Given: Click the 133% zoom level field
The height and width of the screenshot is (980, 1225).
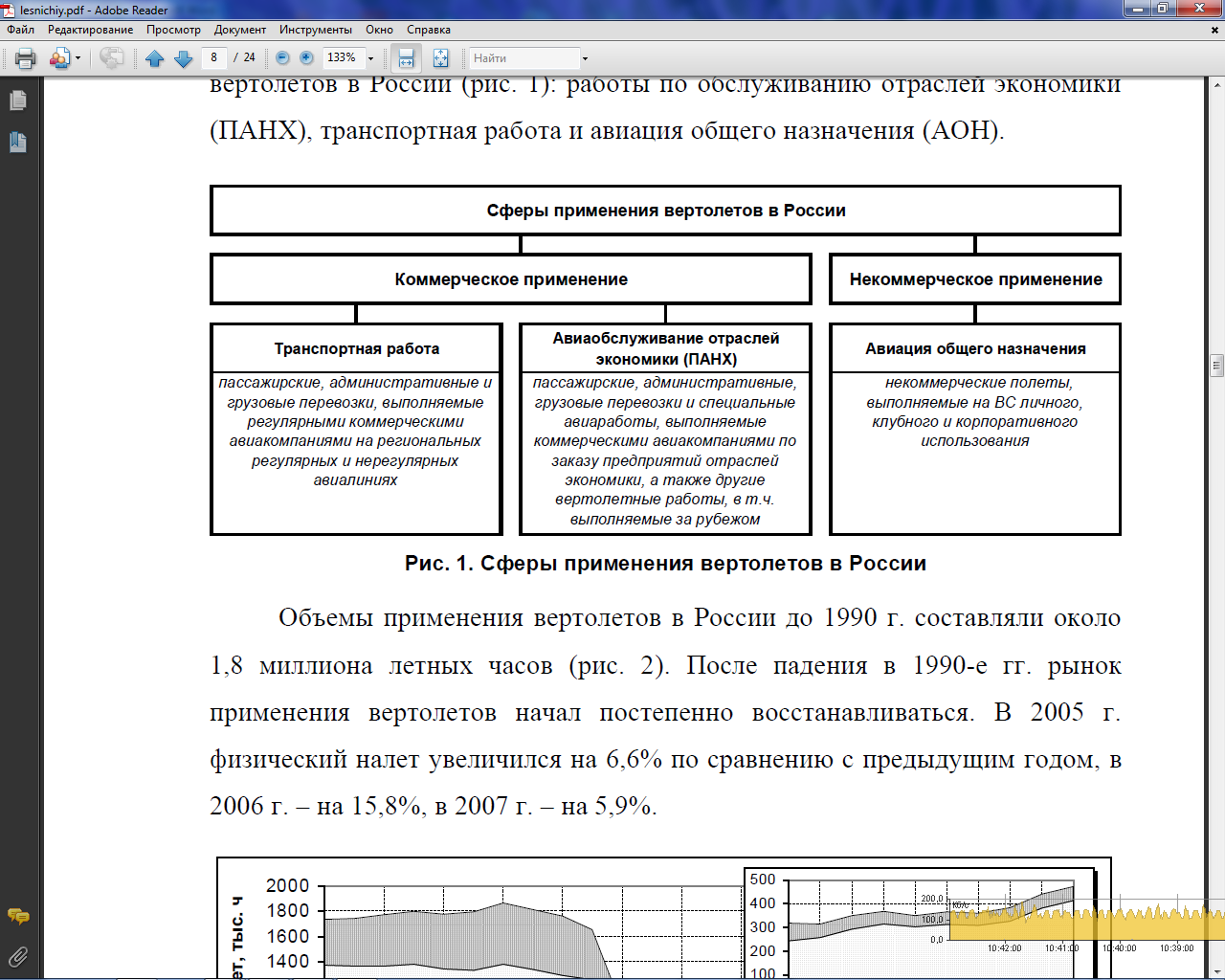Looking at the screenshot, I should pos(343,57).
